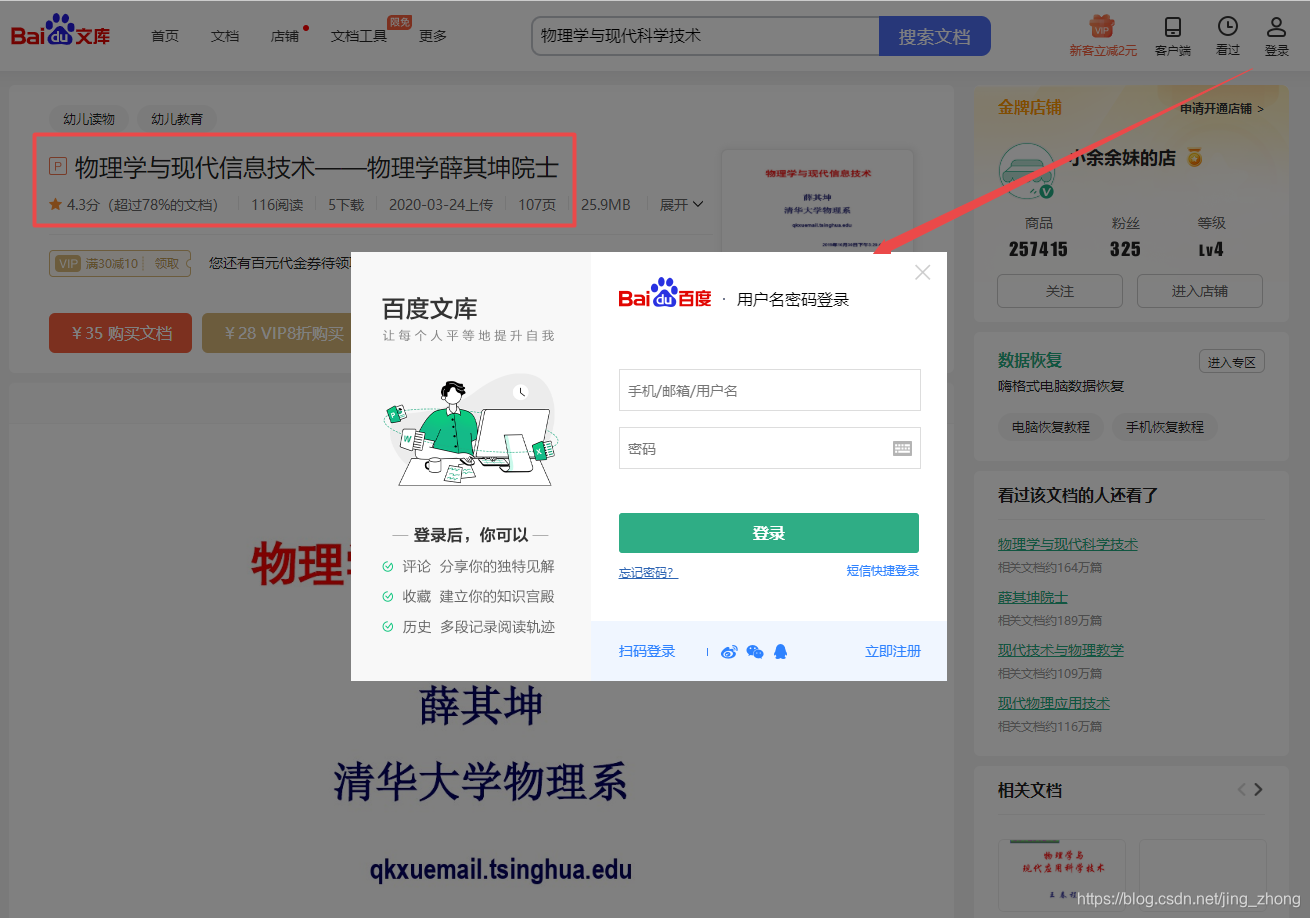Click the 进入店铺 button
Screen dimensions: 1310x918
1200,291
